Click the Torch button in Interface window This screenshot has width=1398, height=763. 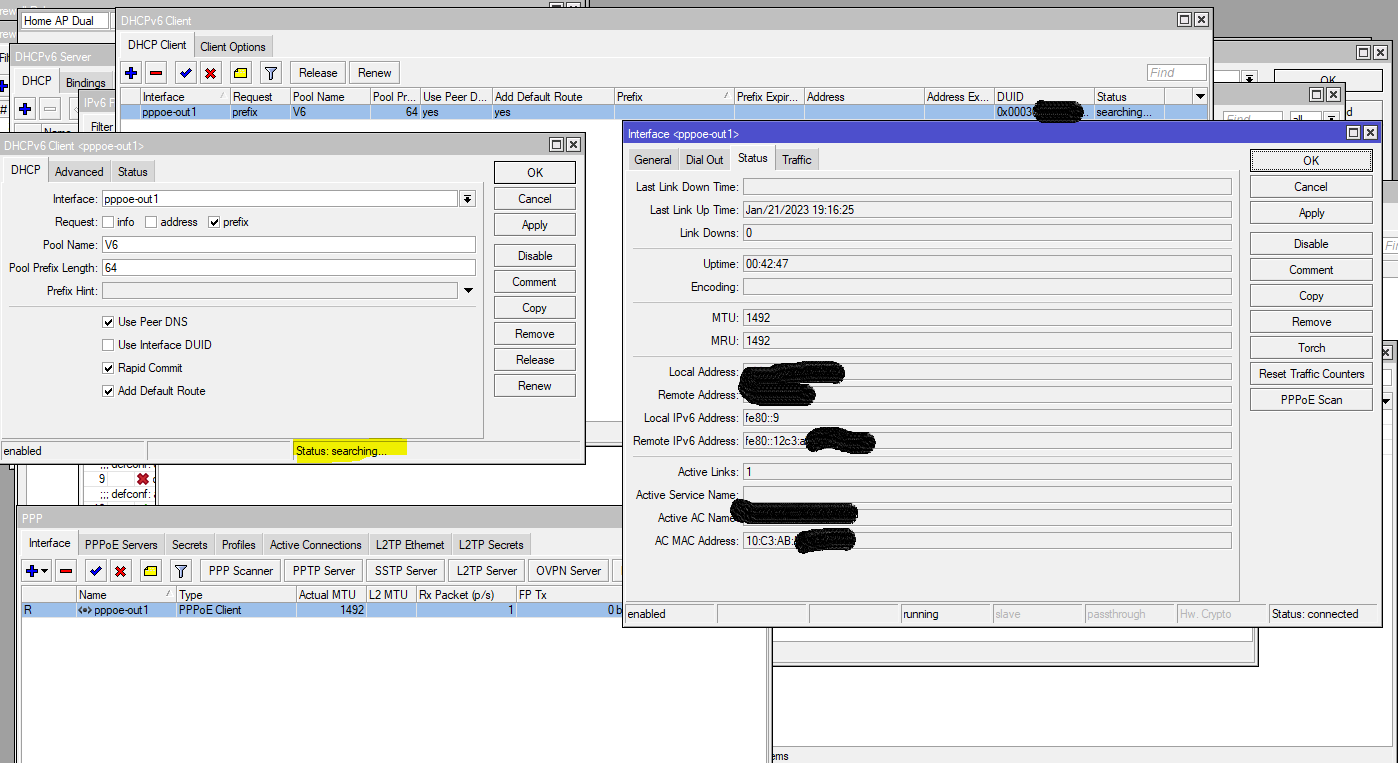coord(1311,348)
